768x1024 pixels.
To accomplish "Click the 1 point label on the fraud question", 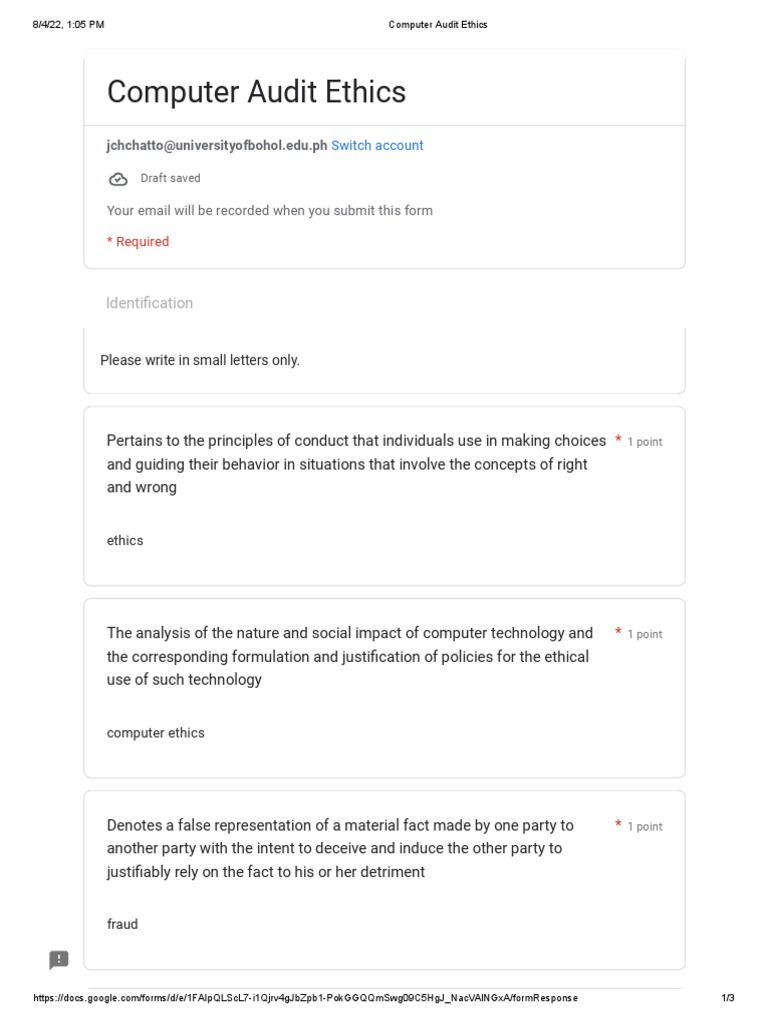I will point(644,827).
